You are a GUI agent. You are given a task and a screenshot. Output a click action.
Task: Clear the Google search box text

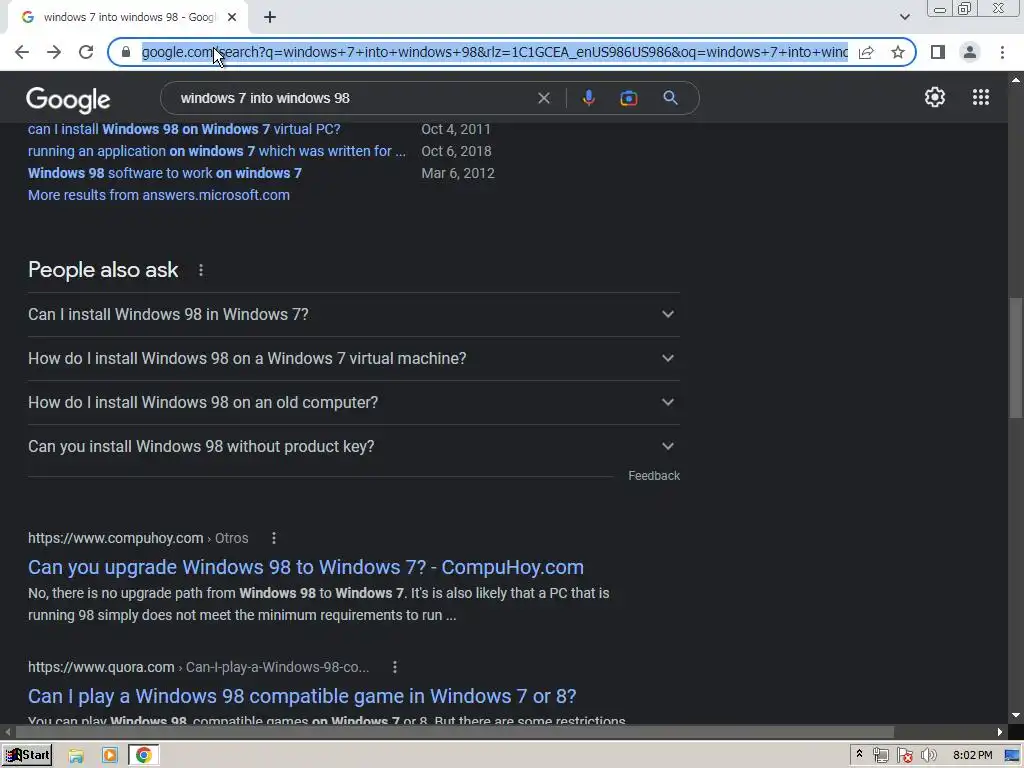(x=543, y=98)
